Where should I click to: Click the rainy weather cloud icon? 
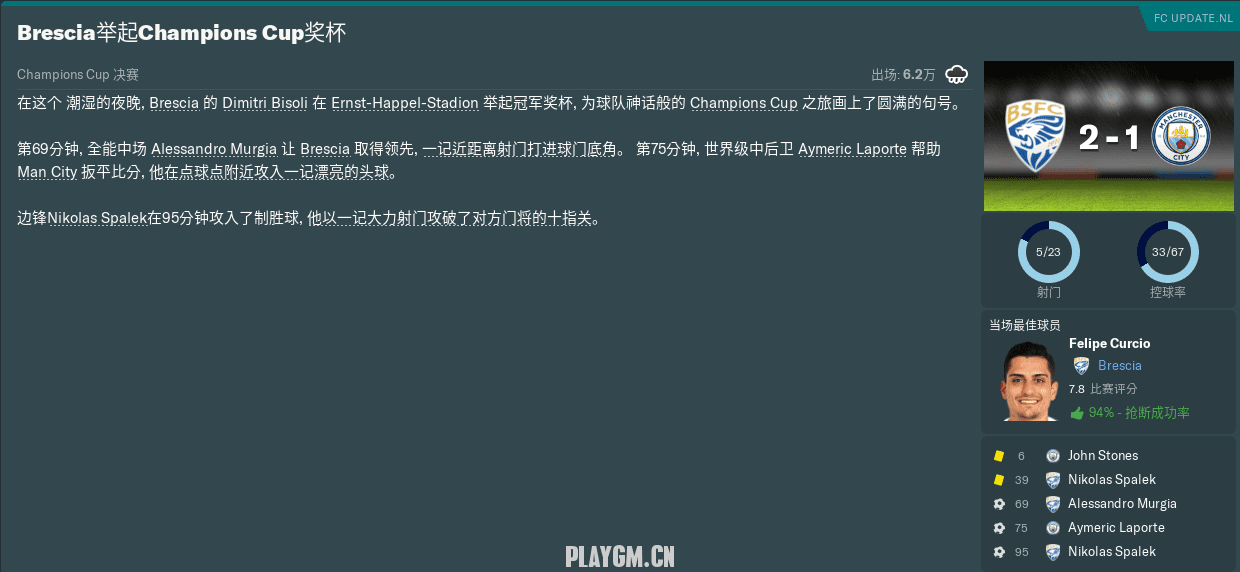click(x=956, y=74)
